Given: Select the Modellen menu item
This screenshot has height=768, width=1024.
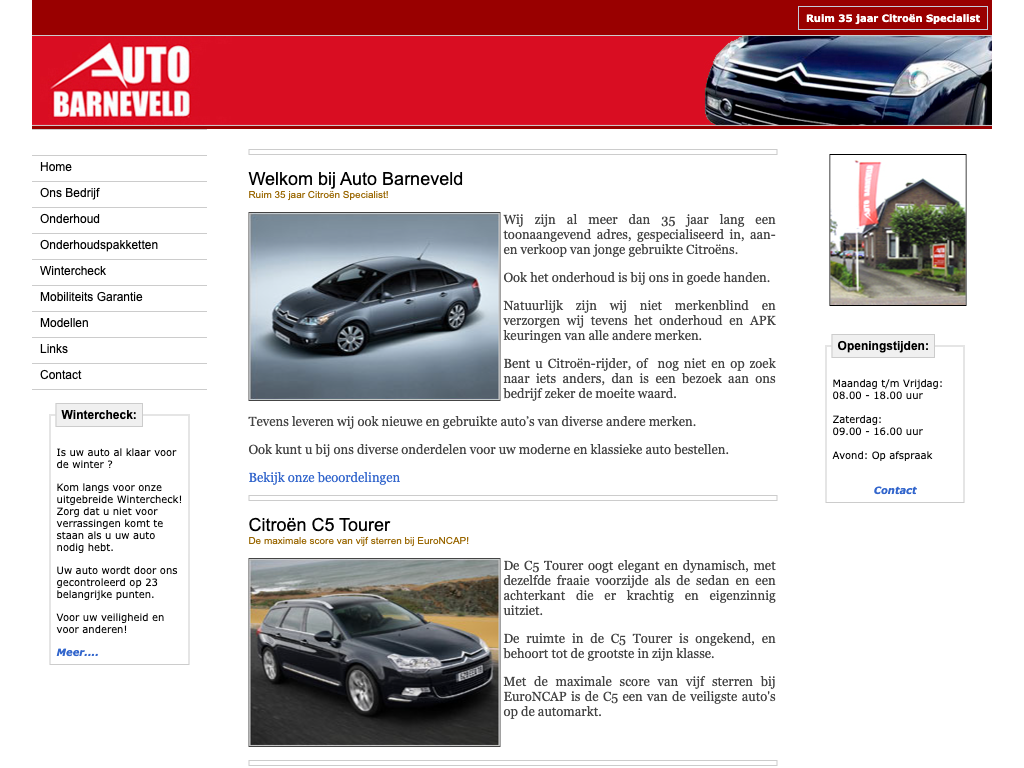Looking at the screenshot, I should pos(64,323).
